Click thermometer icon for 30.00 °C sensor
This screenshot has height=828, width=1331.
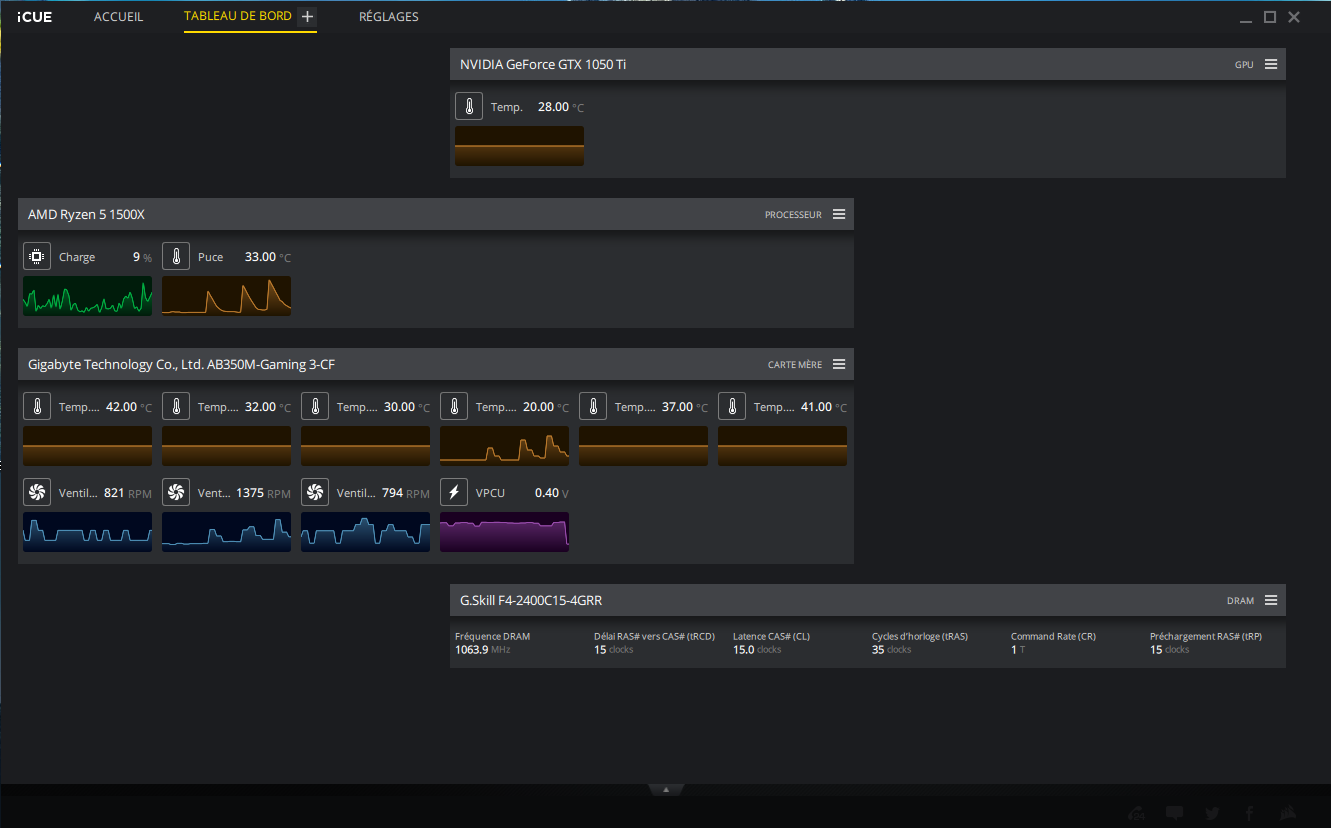pyautogui.click(x=315, y=407)
